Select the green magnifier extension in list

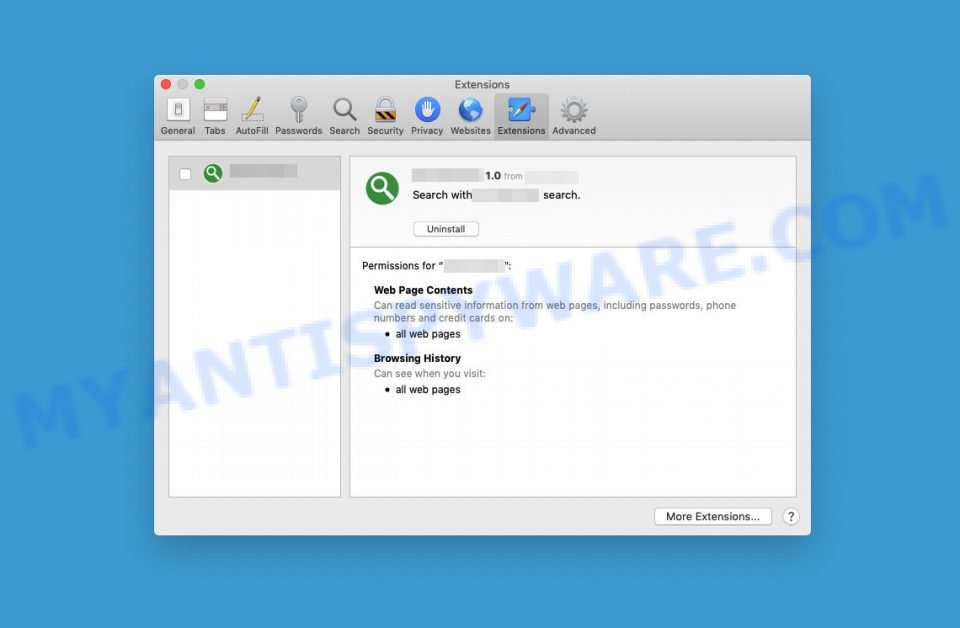[x=255, y=173]
